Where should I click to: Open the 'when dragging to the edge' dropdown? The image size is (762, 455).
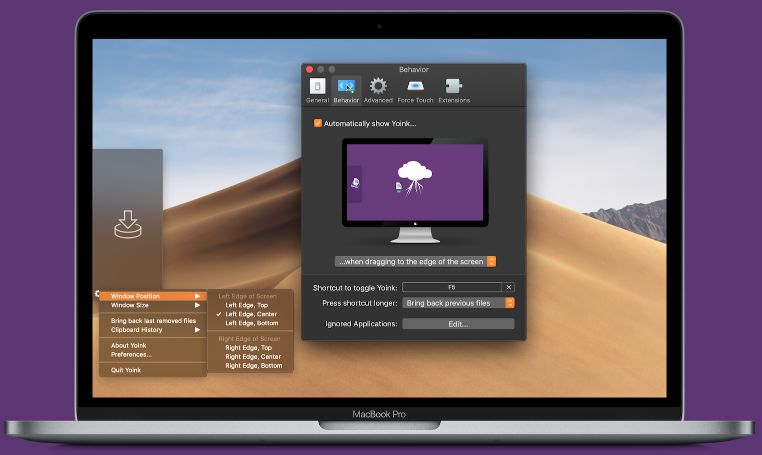[x=415, y=262]
